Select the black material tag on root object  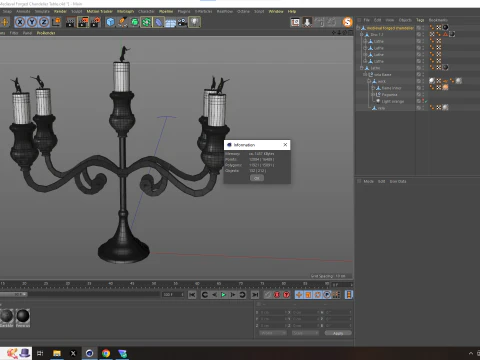[x=445, y=28]
